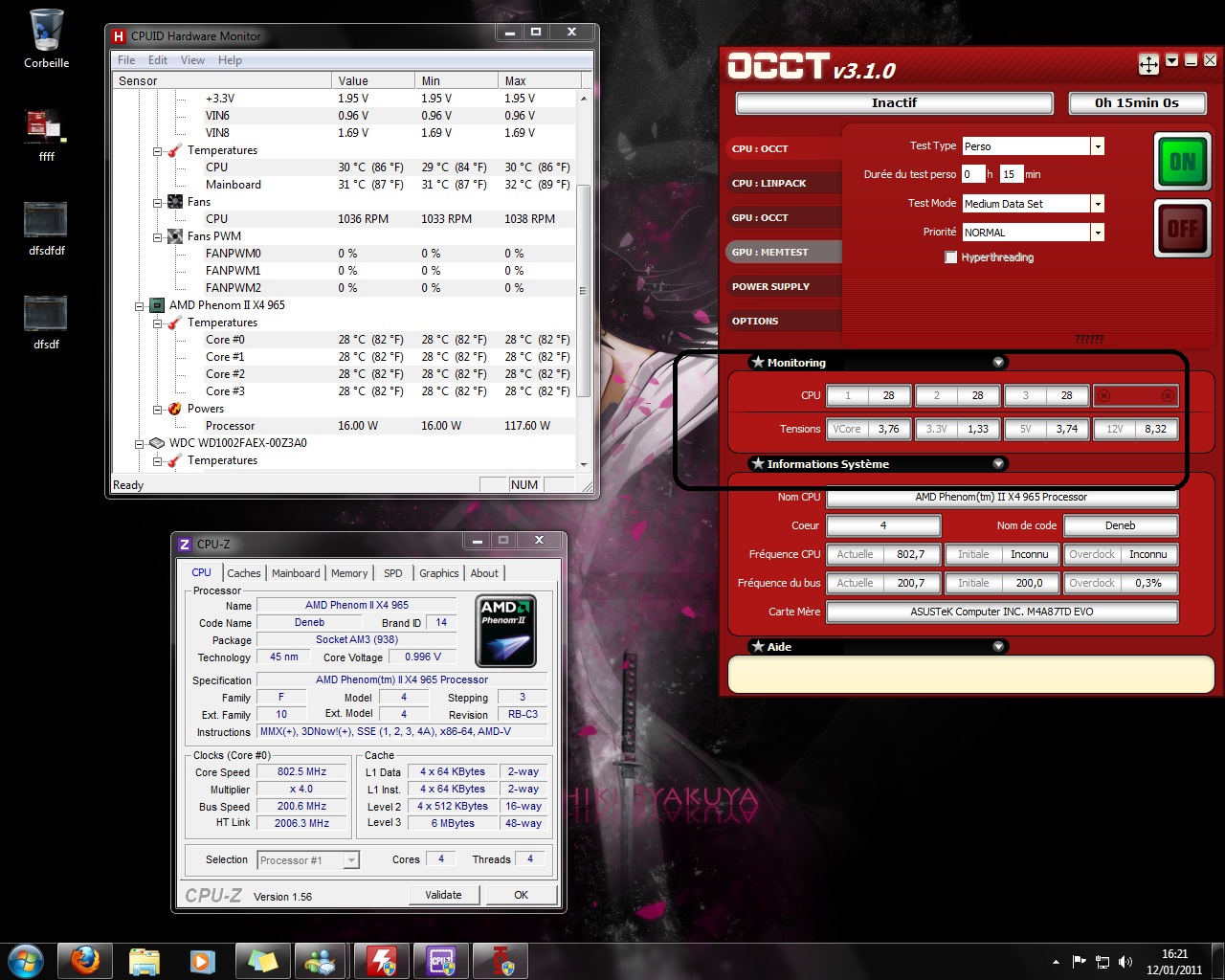Screen dimensions: 1225x980
Task: Open the Priorité dropdown set to NORMAL
Action: tap(1098, 233)
